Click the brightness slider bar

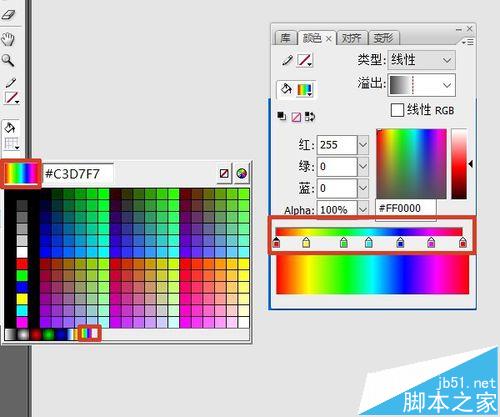[459, 164]
